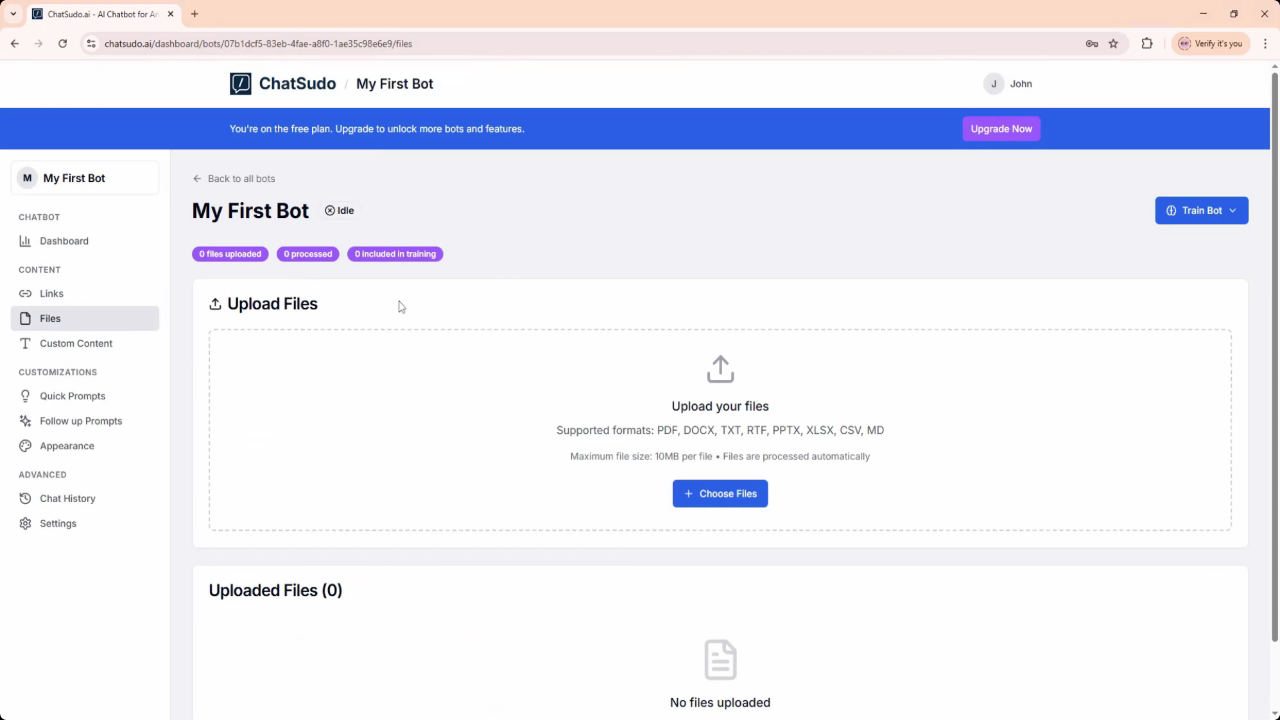
Task: Click the Upload your files drop zone text
Action: (x=720, y=407)
